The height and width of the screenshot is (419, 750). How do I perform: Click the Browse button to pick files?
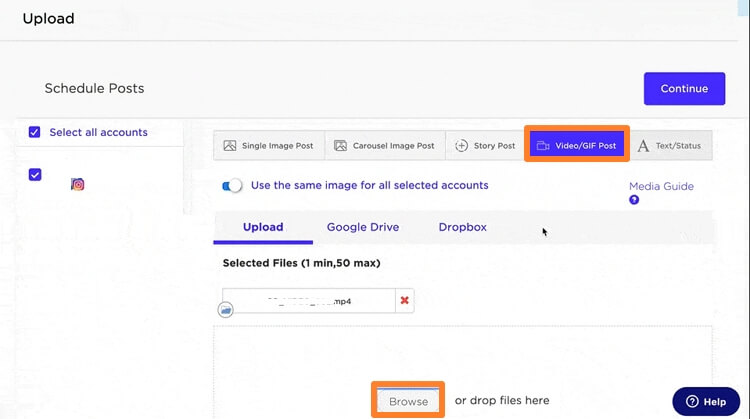(x=408, y=401)
